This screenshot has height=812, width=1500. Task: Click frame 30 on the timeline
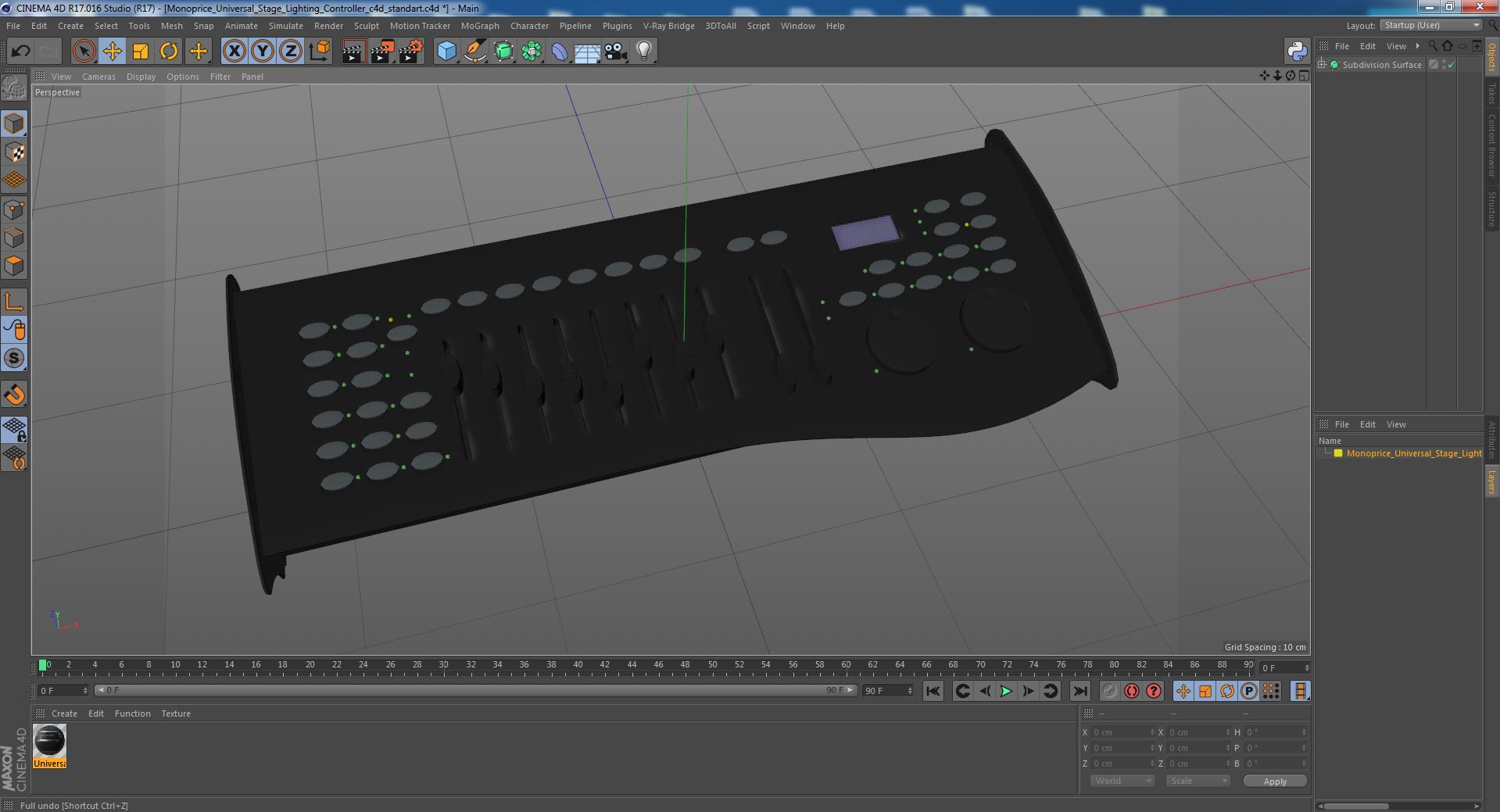[443, 665]
